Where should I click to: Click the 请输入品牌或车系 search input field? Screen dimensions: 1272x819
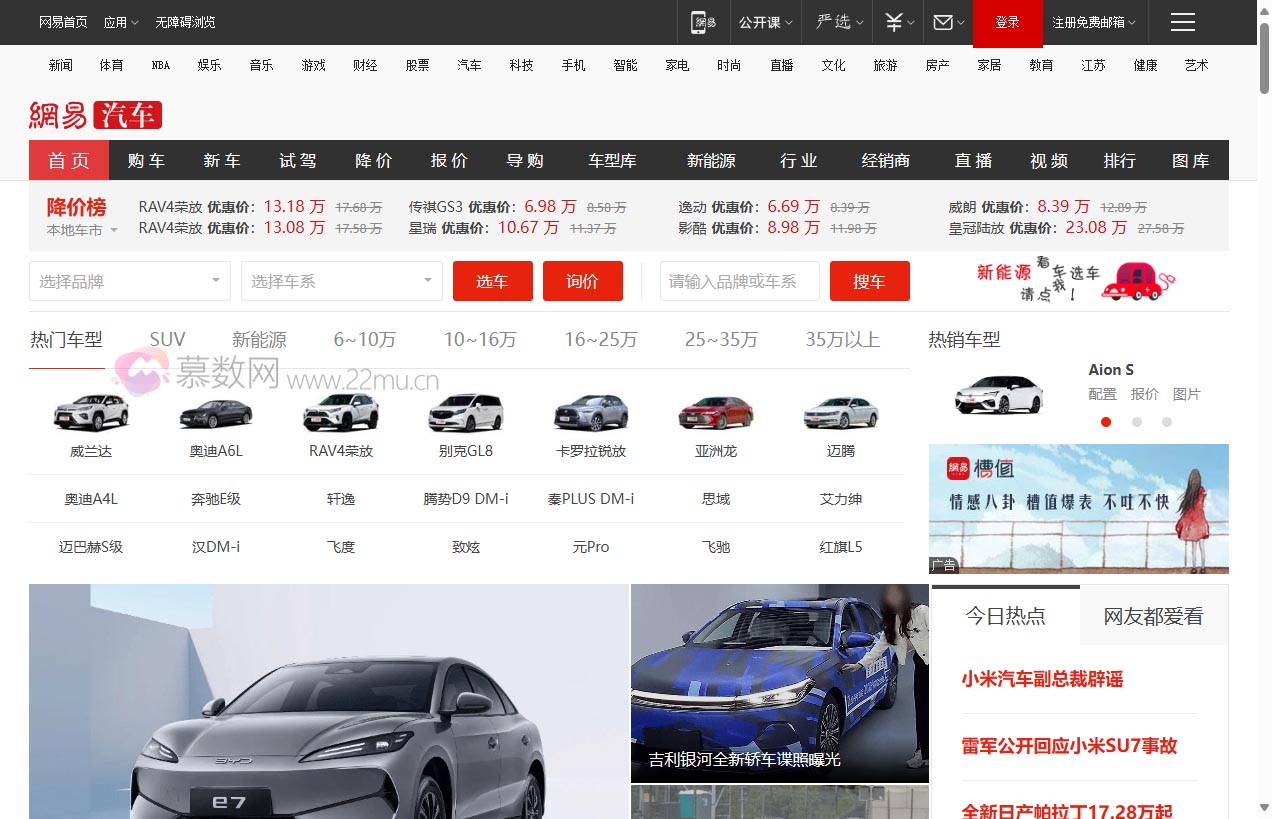pos(738,281)
